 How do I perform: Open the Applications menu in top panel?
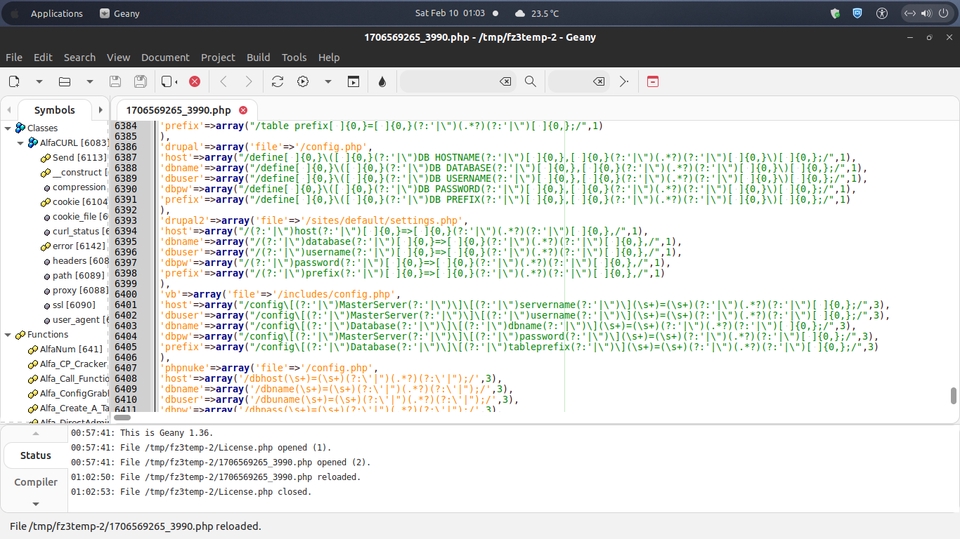coord(56,13)
